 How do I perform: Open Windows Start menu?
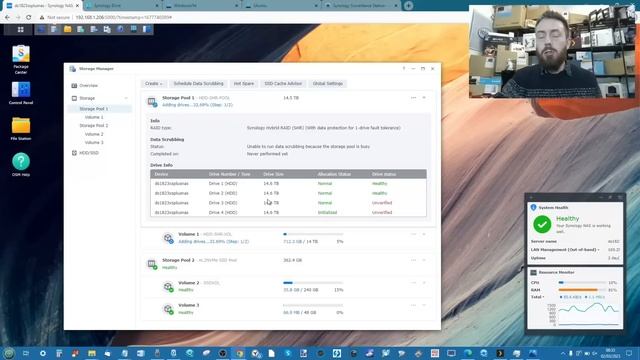[9, 353]
